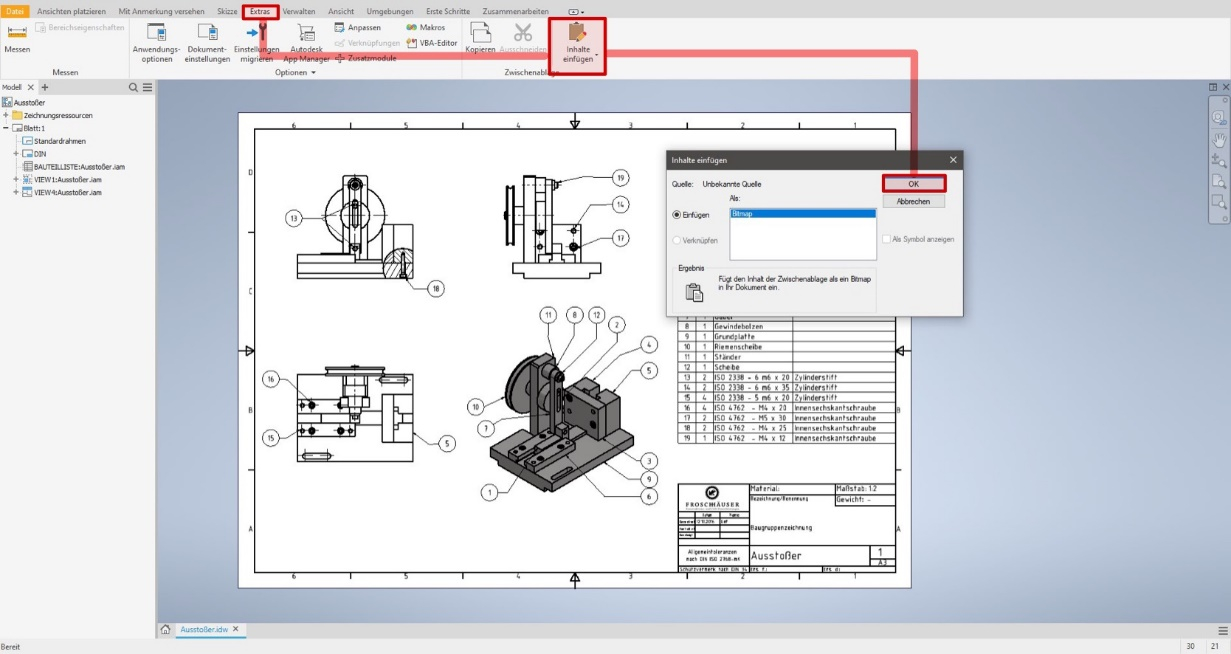Expand the Optionen panel dropdown

[x=295, y=73]
